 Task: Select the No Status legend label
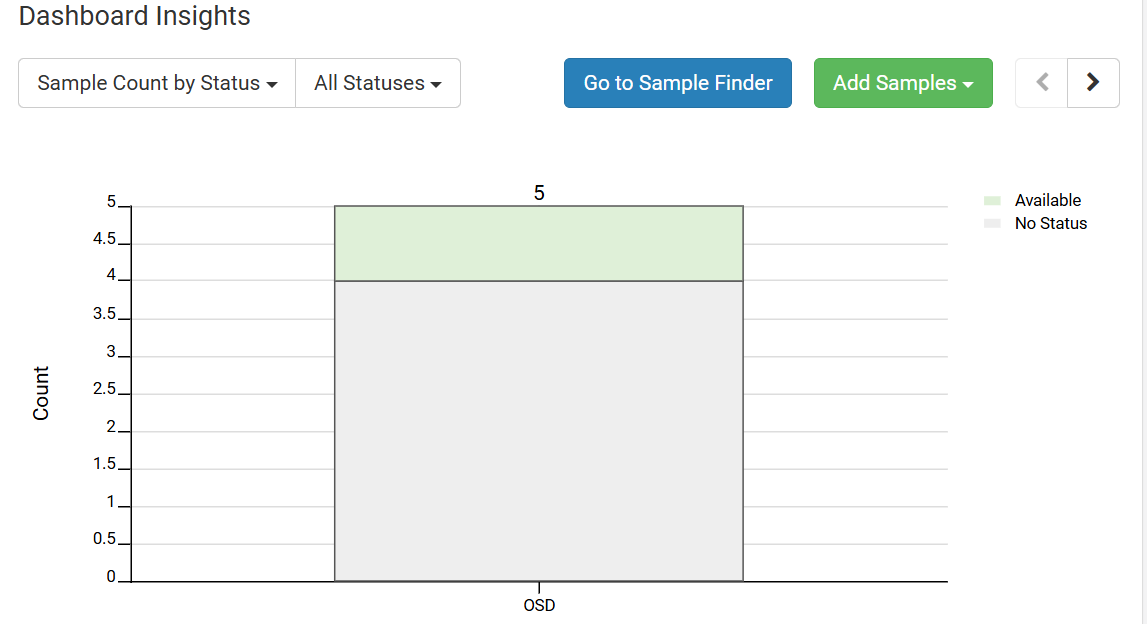(1050, 223)
